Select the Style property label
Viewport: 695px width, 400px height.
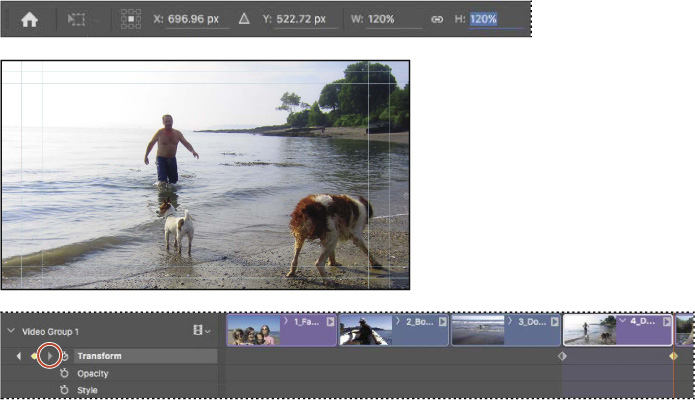[x=87, y=390]
